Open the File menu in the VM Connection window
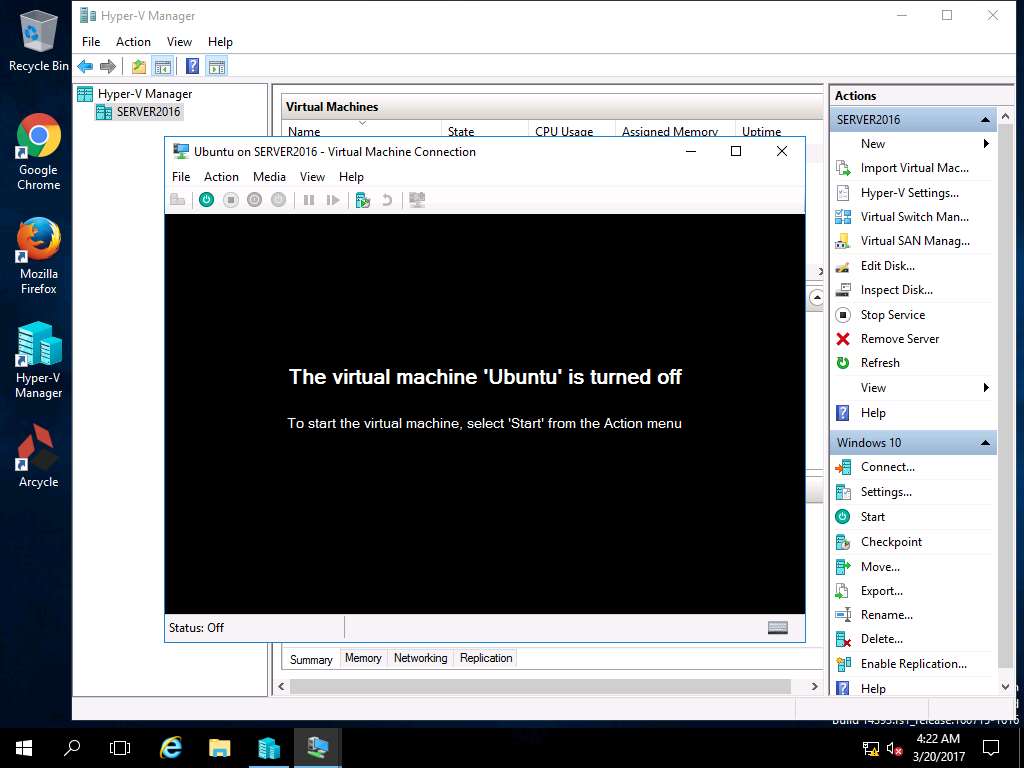 [181, 177]
